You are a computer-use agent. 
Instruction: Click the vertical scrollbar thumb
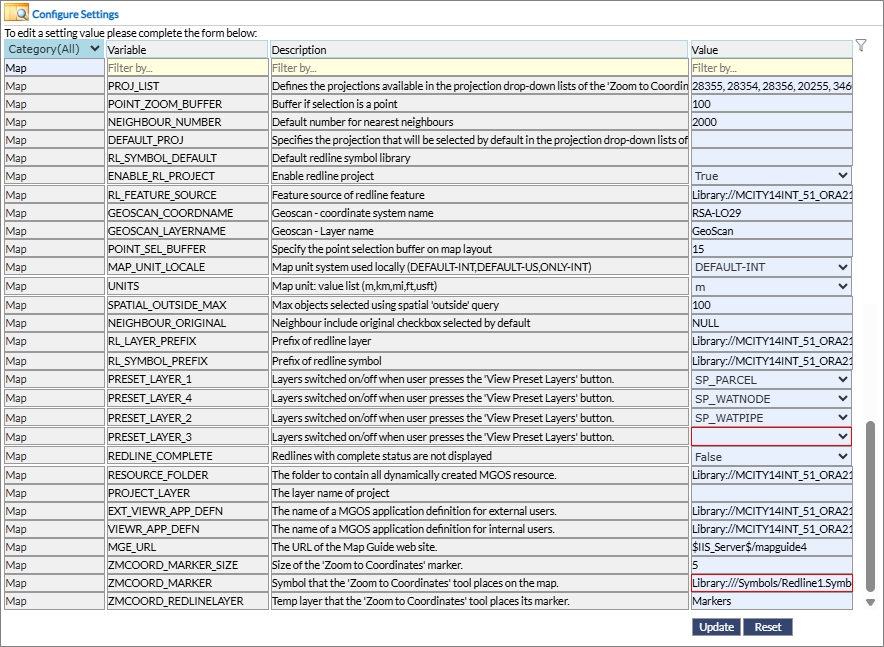click(x=870, y=505)
